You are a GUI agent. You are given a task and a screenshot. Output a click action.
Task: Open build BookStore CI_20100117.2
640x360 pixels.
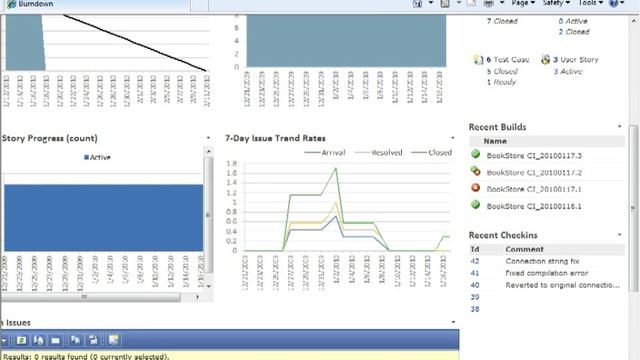pyautogui.click(x=534, y=173)
